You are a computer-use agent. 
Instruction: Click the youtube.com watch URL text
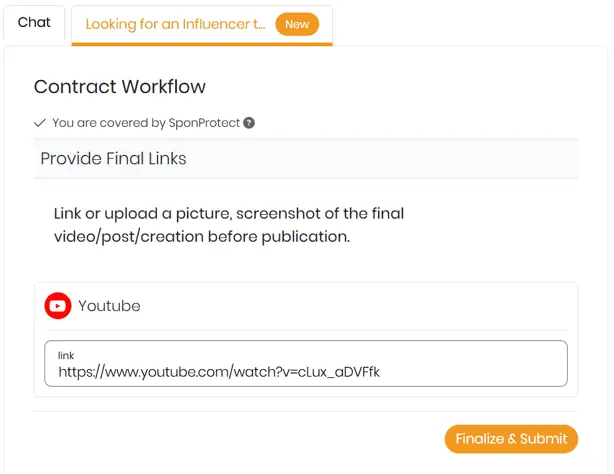click(219, 372)
